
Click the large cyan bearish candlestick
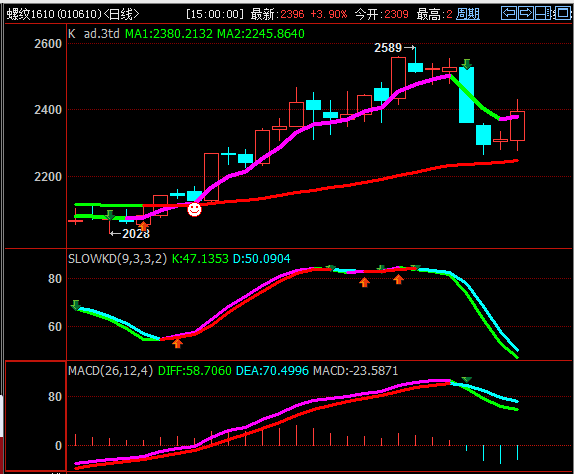point(467,95)
